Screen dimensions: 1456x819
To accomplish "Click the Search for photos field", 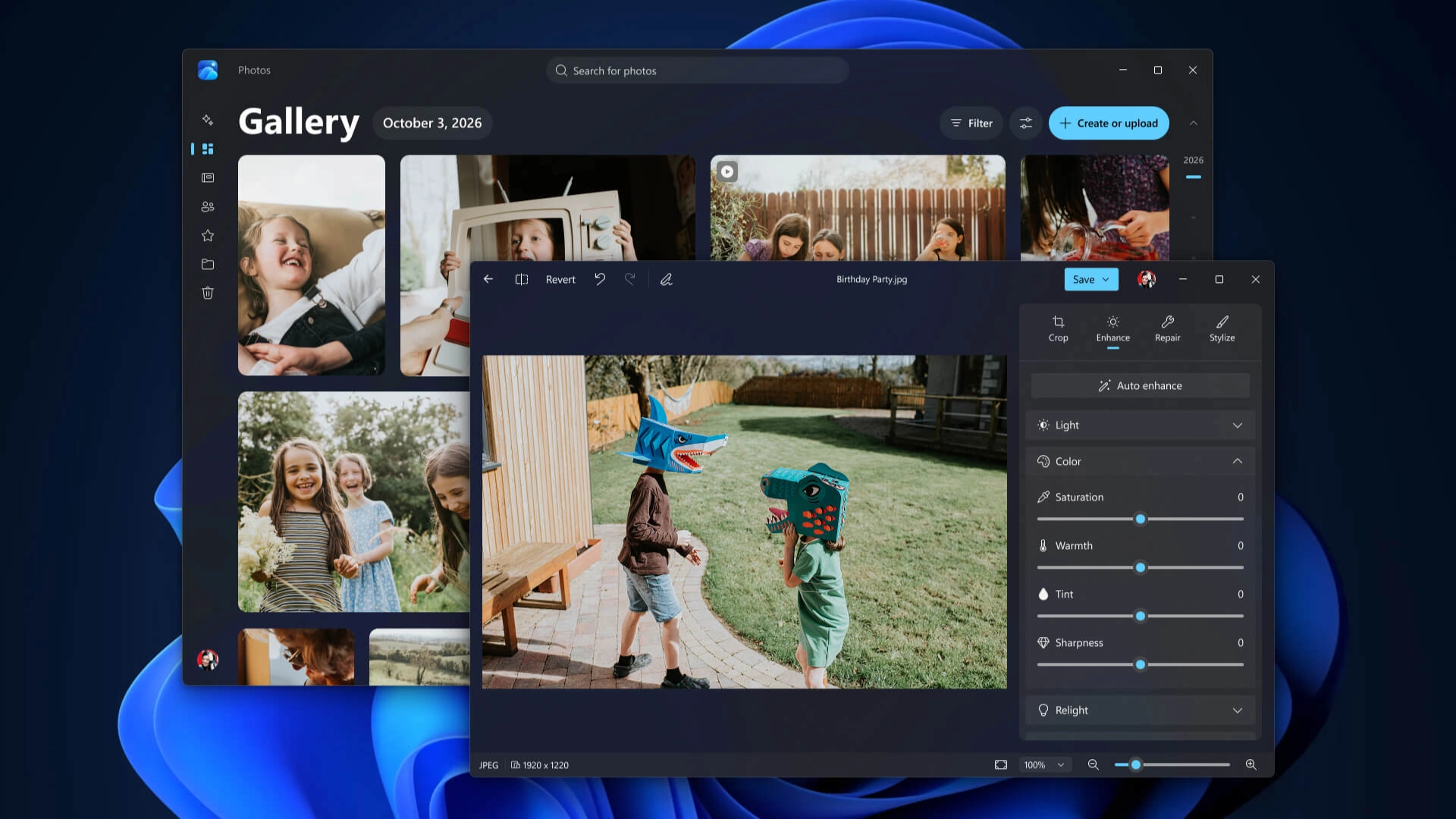I will point(697,71).
